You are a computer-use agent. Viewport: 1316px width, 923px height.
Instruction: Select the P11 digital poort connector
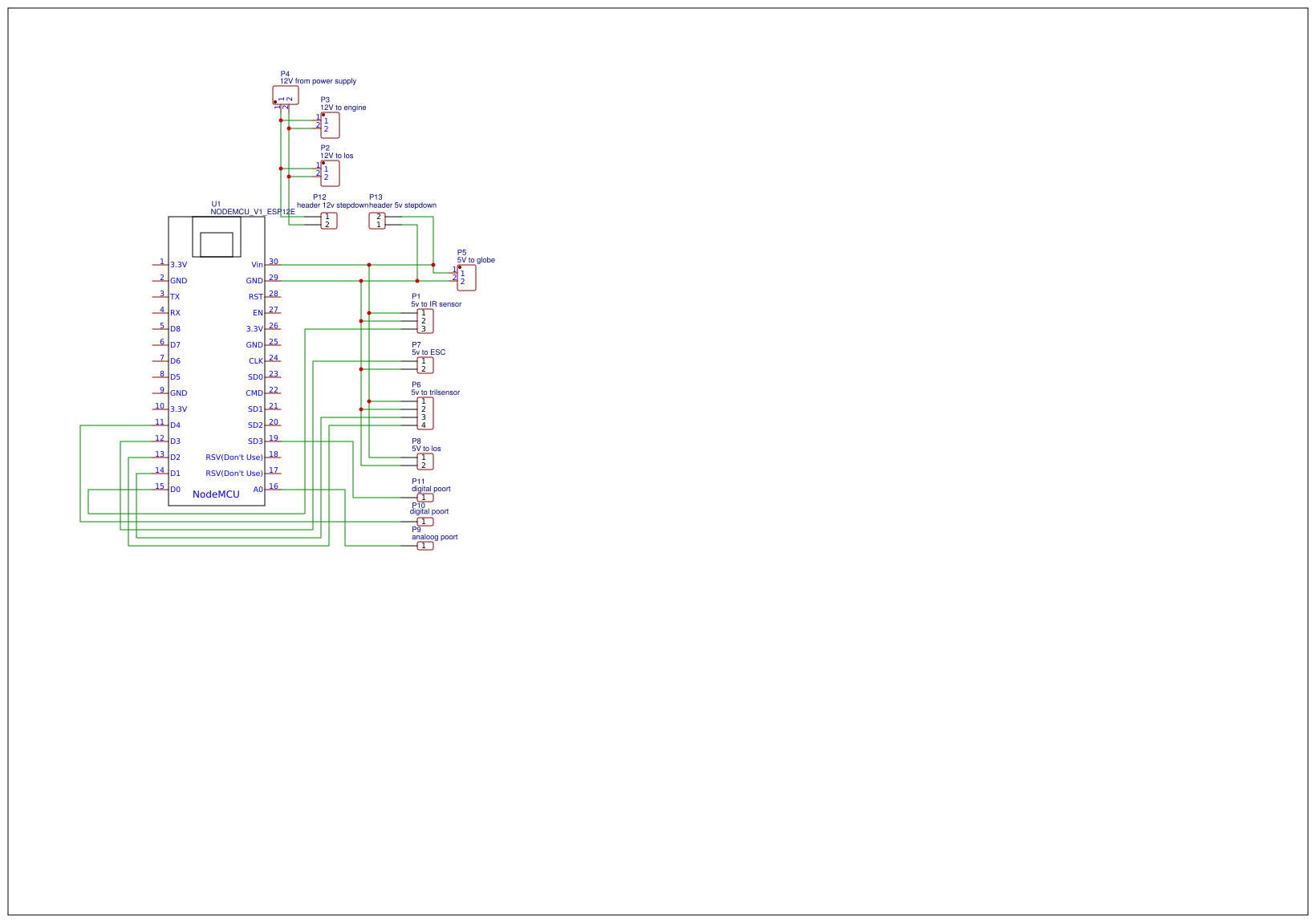(424, 498)
